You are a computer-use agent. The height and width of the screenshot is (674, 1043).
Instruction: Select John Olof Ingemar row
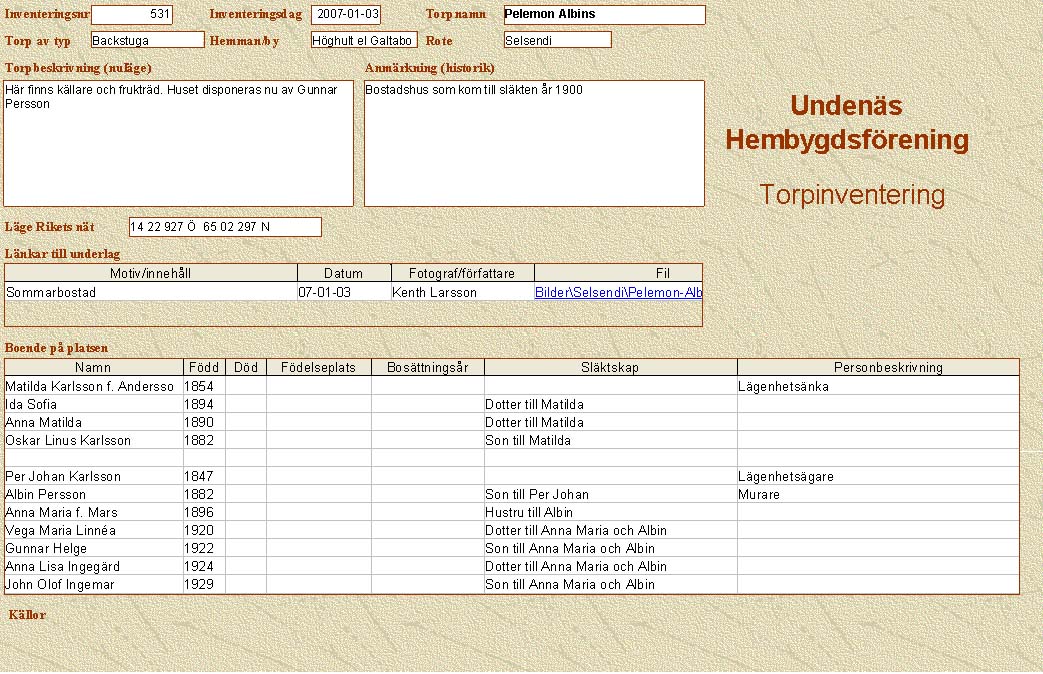pyautogui.click(x=93, y=584)
